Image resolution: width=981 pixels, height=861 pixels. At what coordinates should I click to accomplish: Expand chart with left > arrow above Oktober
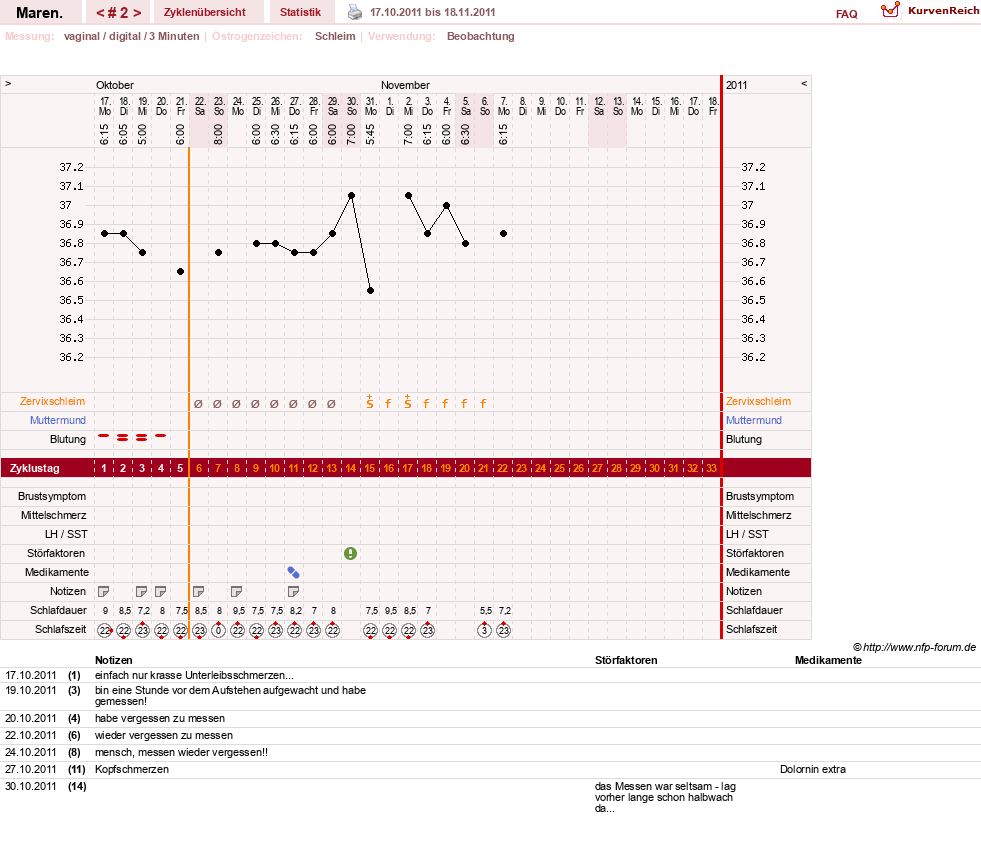[8, 83]
